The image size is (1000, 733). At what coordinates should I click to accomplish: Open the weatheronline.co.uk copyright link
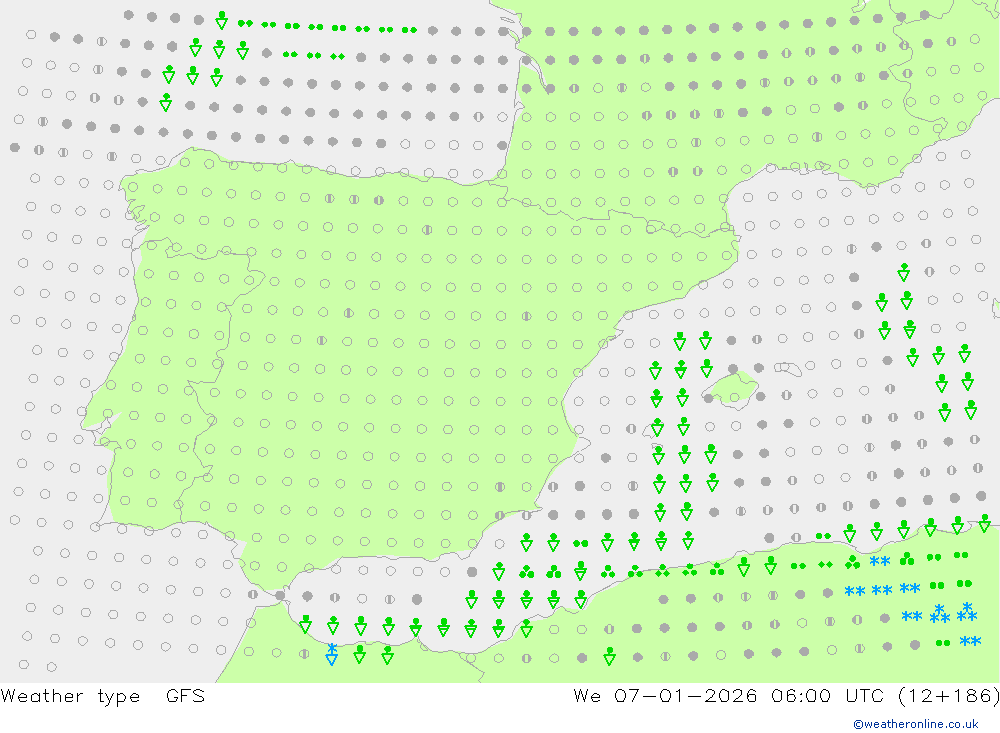(916, 724)
